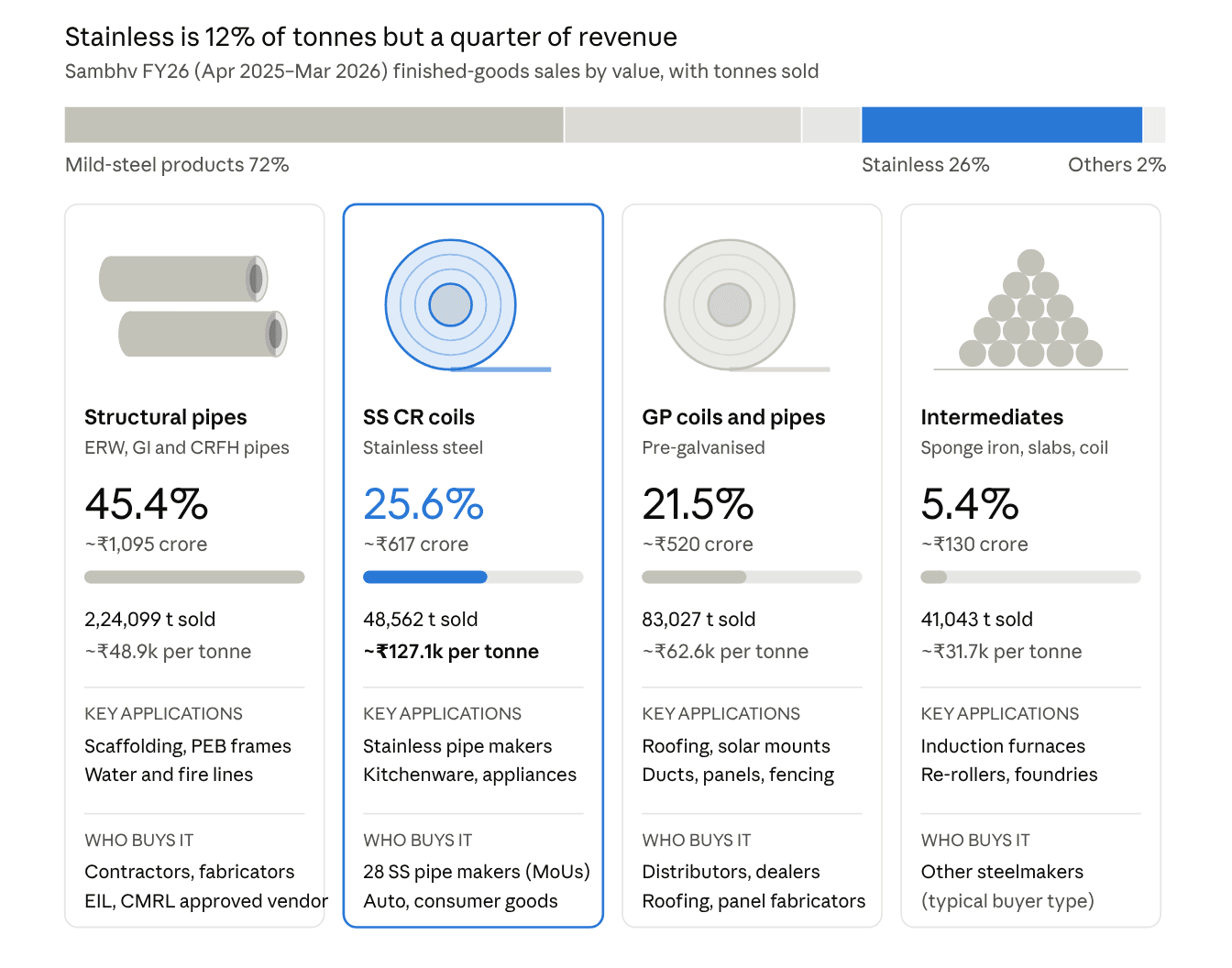Screen dimensions: 1232x968
Task: Click the '5.4%' percentage value
Action: tap(970, 504)
